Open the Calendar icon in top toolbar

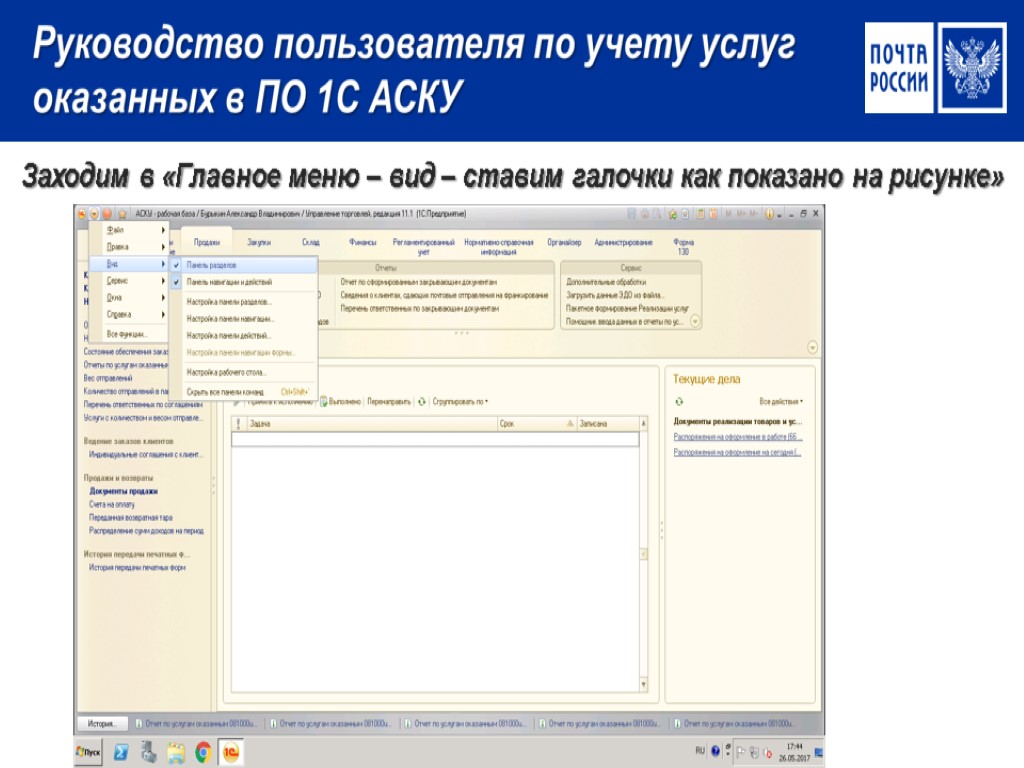tap(713, 214)
